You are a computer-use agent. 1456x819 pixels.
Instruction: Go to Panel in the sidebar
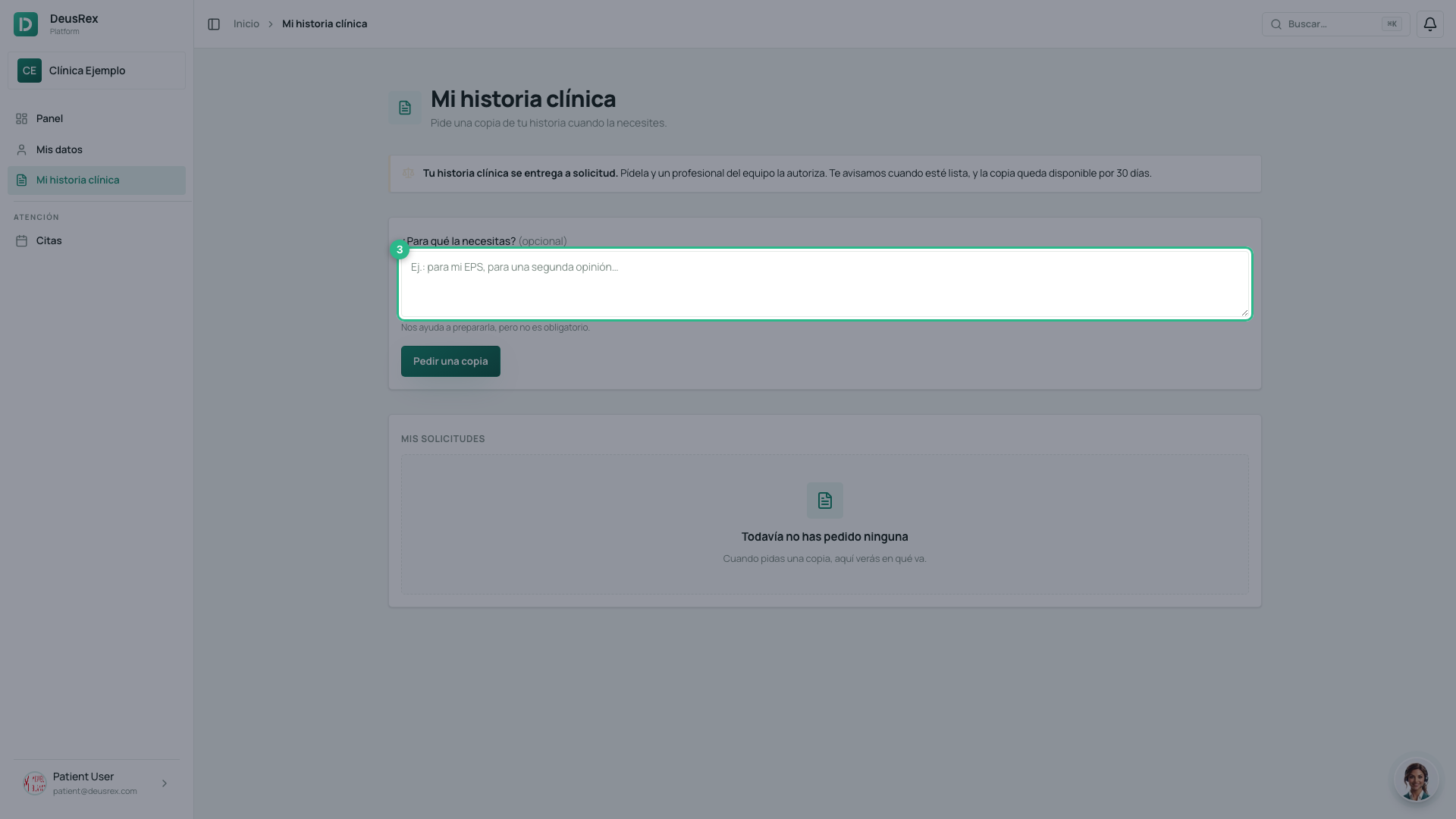point(96,119)
